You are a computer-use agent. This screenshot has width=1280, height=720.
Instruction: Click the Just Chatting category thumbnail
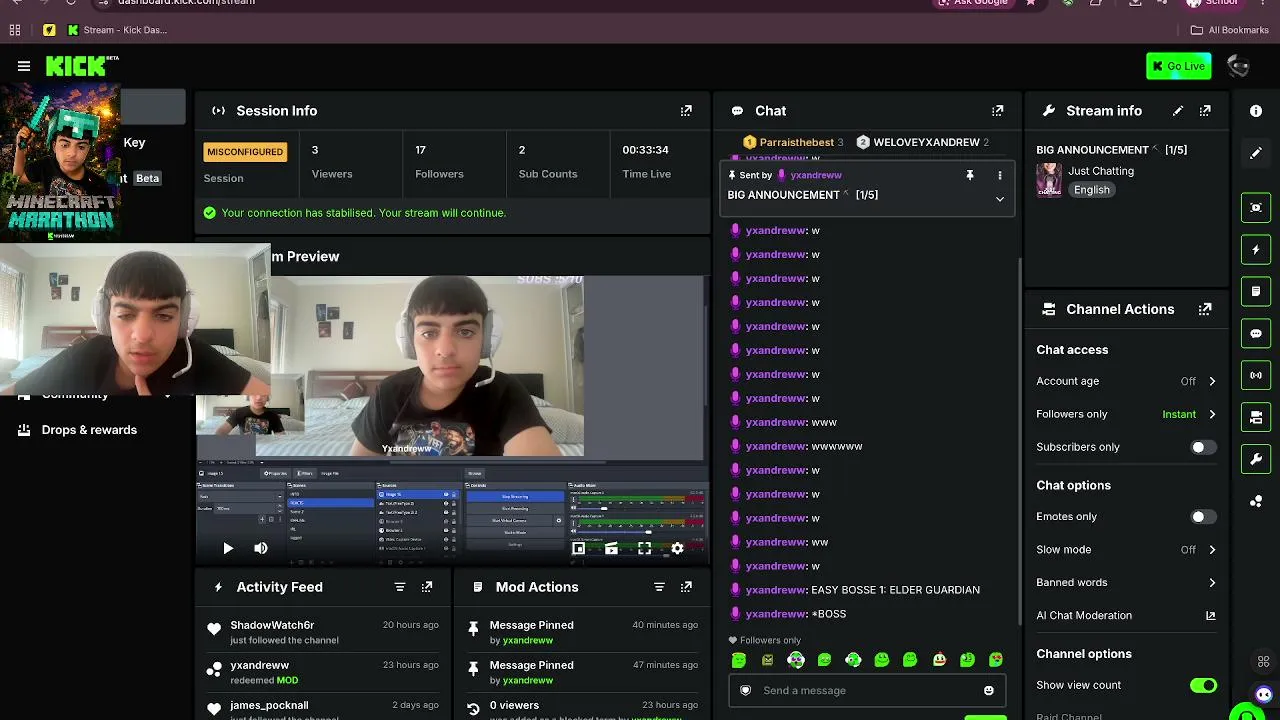click(x=1049, y=180)
